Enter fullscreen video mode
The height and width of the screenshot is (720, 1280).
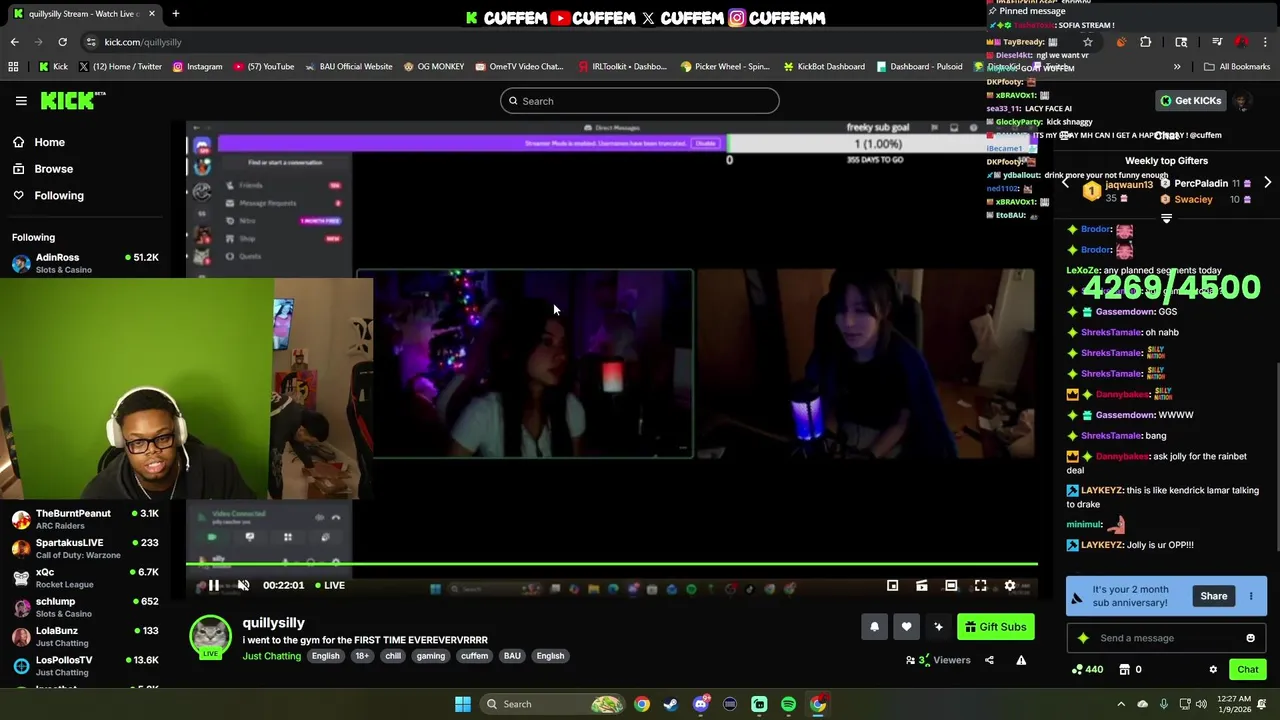click(x=980, y=586)
